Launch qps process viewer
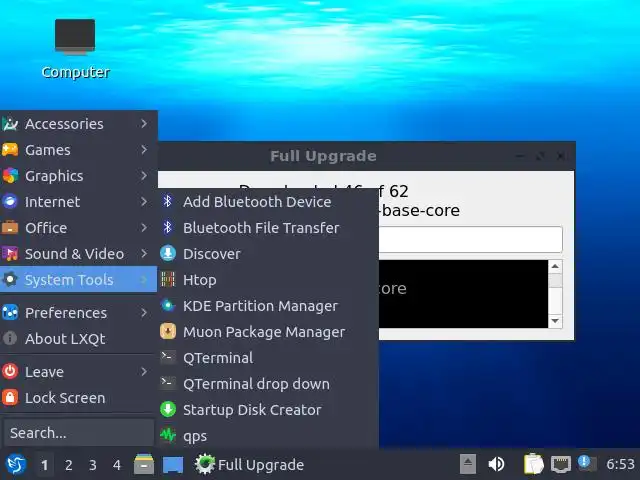This screenshot has height=480, width=640. (269, 436)
